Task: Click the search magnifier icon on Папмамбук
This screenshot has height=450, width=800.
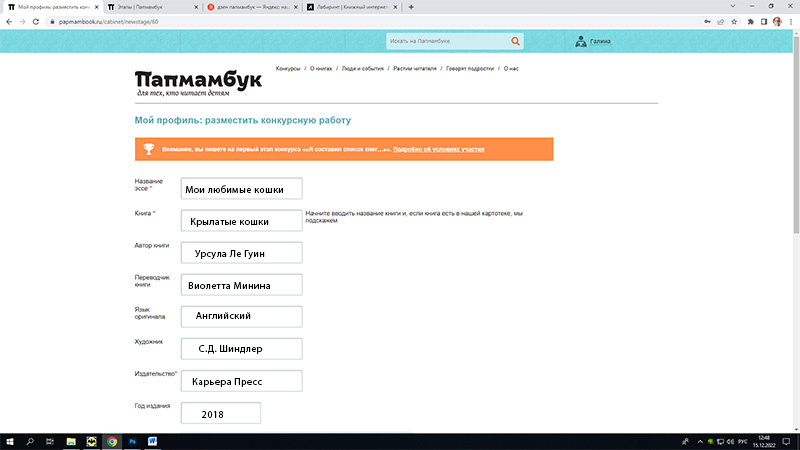Action: [x=516, y=41]
